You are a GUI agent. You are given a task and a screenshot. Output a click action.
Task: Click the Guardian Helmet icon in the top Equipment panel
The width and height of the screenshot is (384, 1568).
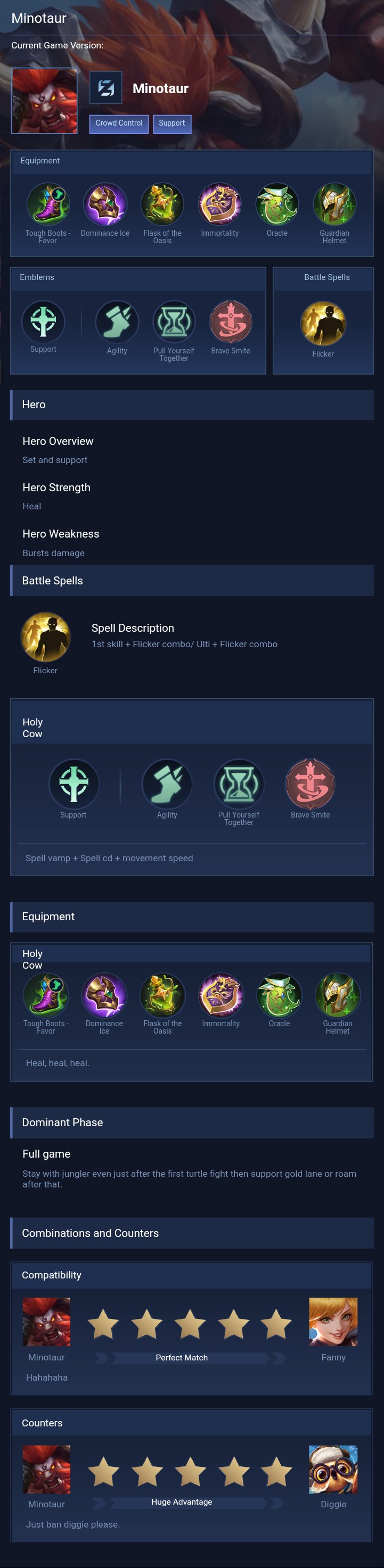(334, 204)
